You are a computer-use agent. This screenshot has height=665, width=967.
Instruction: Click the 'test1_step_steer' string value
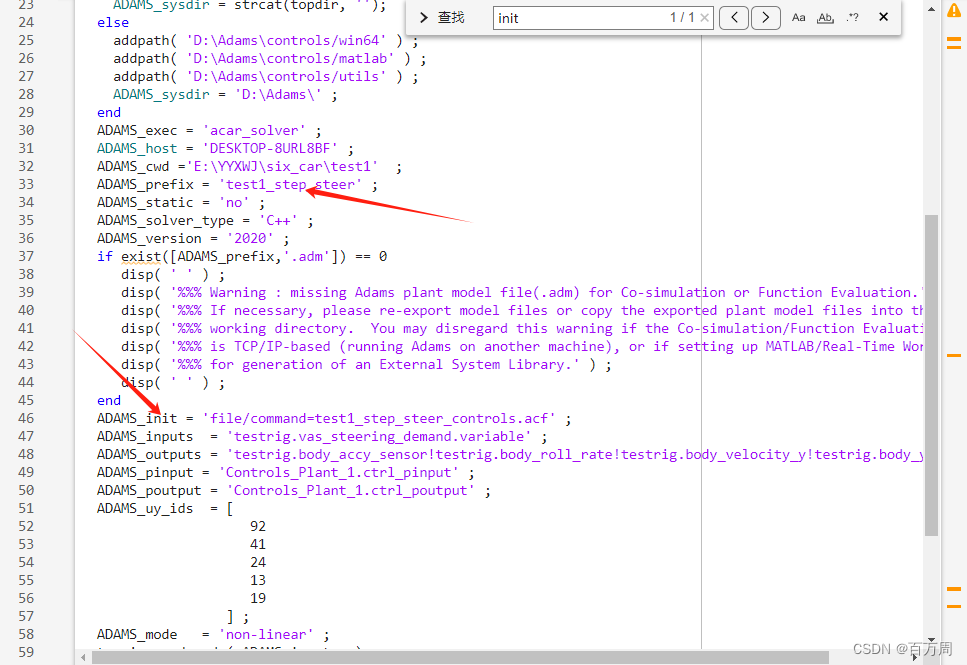click(x=290, y=184)
